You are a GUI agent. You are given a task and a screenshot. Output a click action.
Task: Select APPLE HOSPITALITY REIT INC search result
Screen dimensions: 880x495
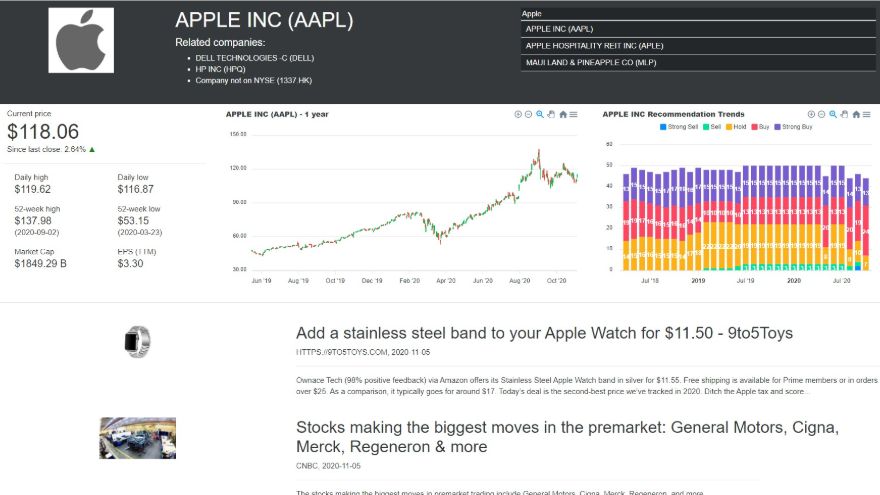click(x=698, y=45)
